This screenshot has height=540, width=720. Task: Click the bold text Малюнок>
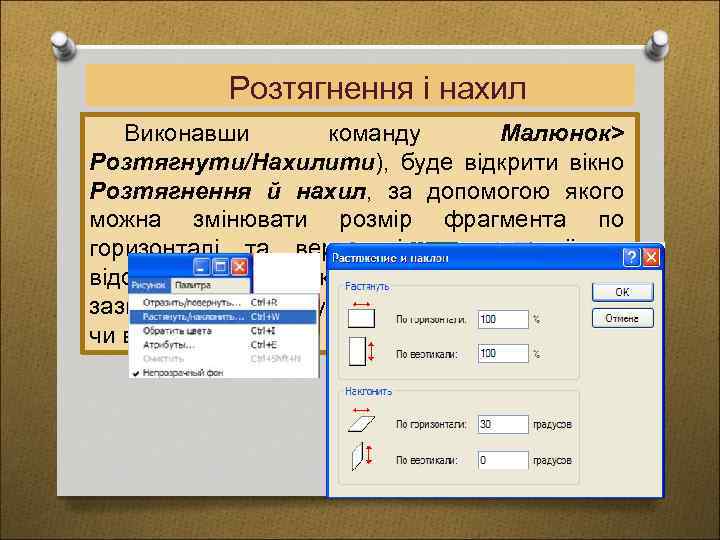click(562, 134)
